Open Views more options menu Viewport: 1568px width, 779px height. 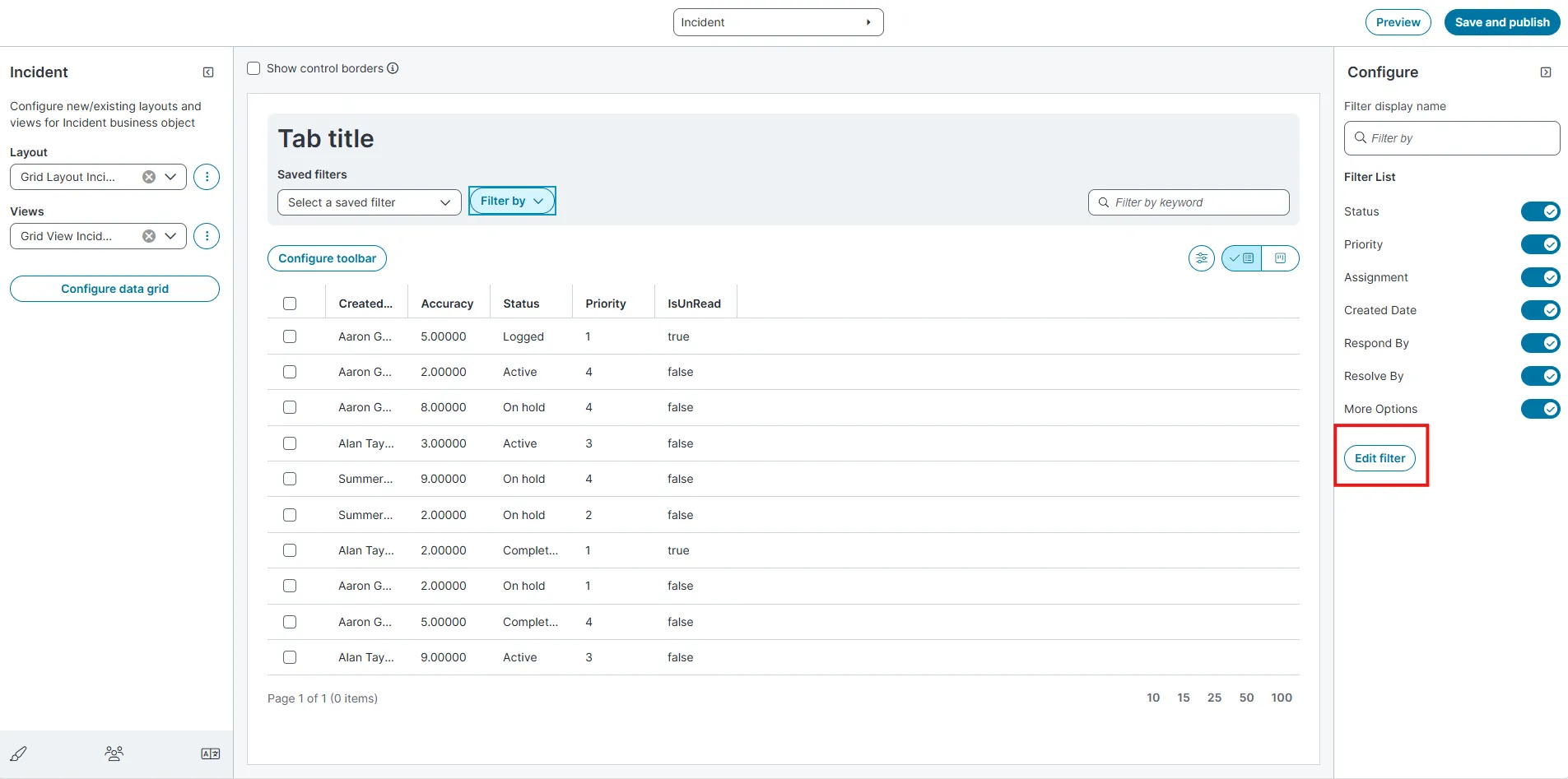[x=207, y=236]
